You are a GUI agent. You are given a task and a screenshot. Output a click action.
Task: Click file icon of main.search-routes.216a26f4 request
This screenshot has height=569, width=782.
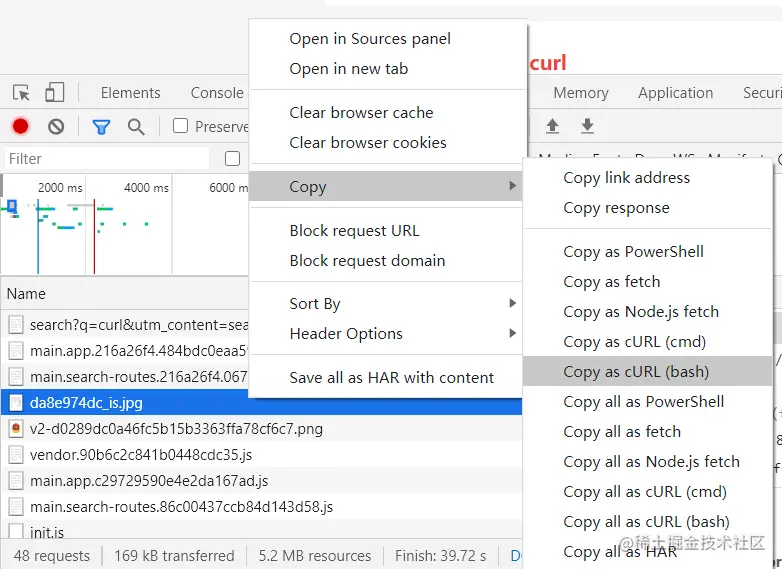click(16, 377)
